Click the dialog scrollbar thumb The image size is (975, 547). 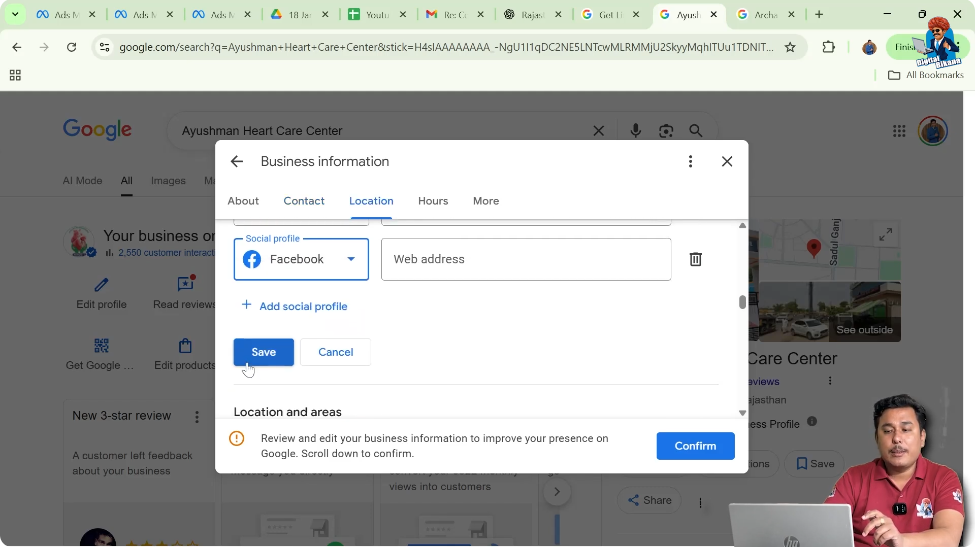[742, 302]
